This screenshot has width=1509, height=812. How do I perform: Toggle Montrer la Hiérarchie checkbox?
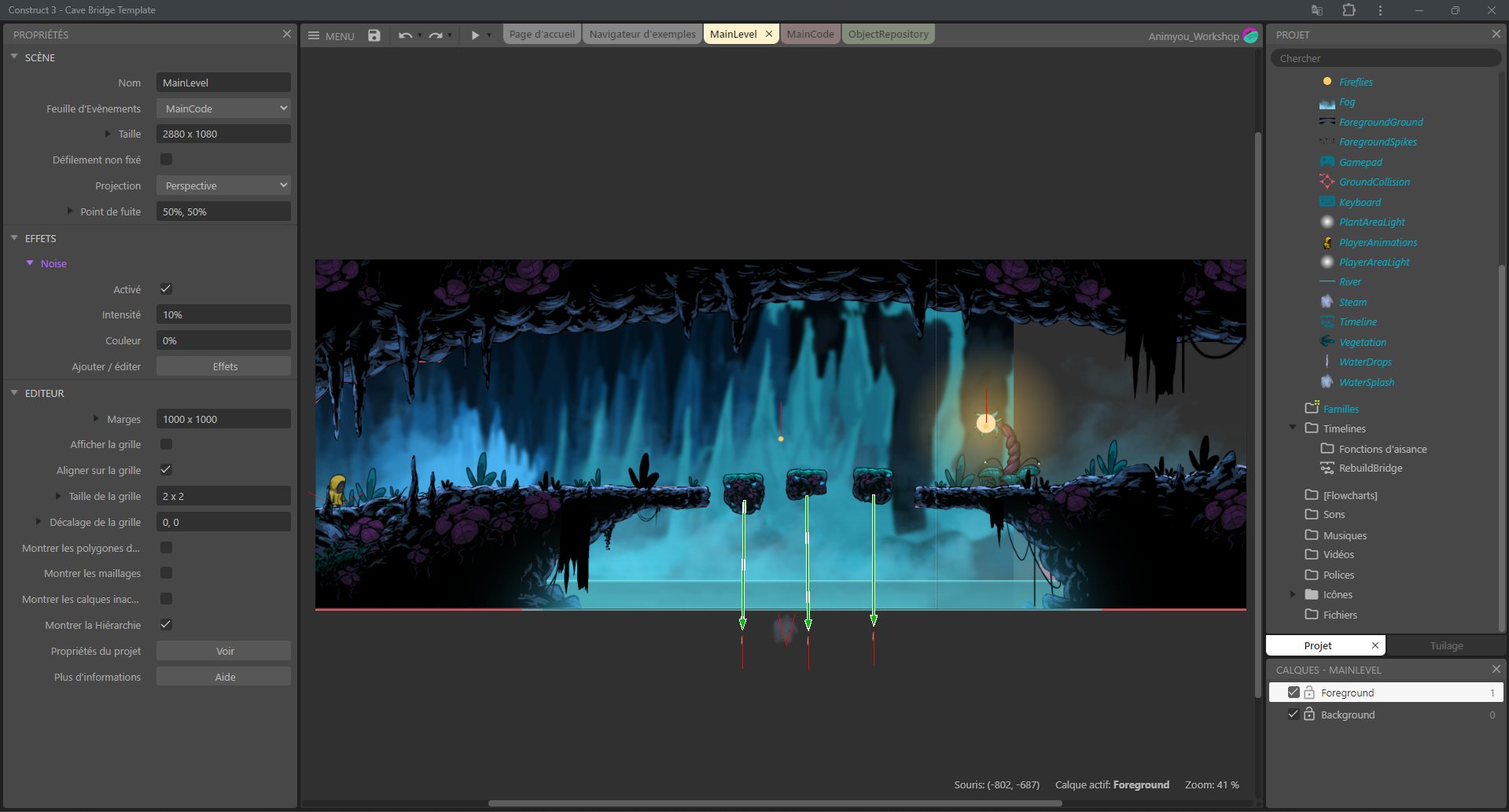(166, 625)
